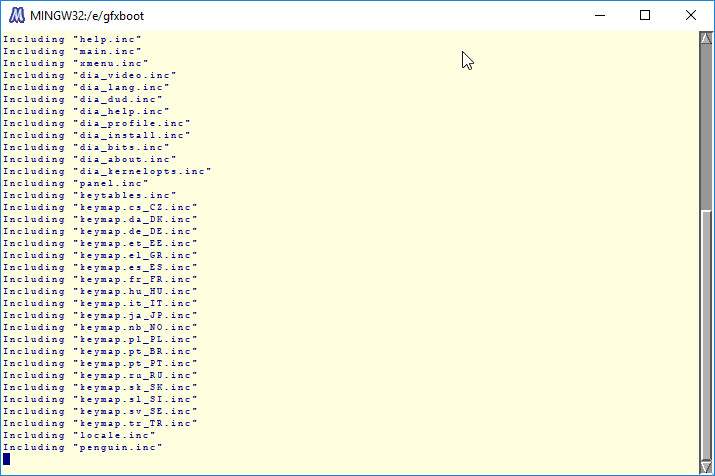Screen dimensions: 715x476
Task: Click the line Including "keymap.hu_HU.inc"
Action: pyautogui.click(x=100, y=291)
